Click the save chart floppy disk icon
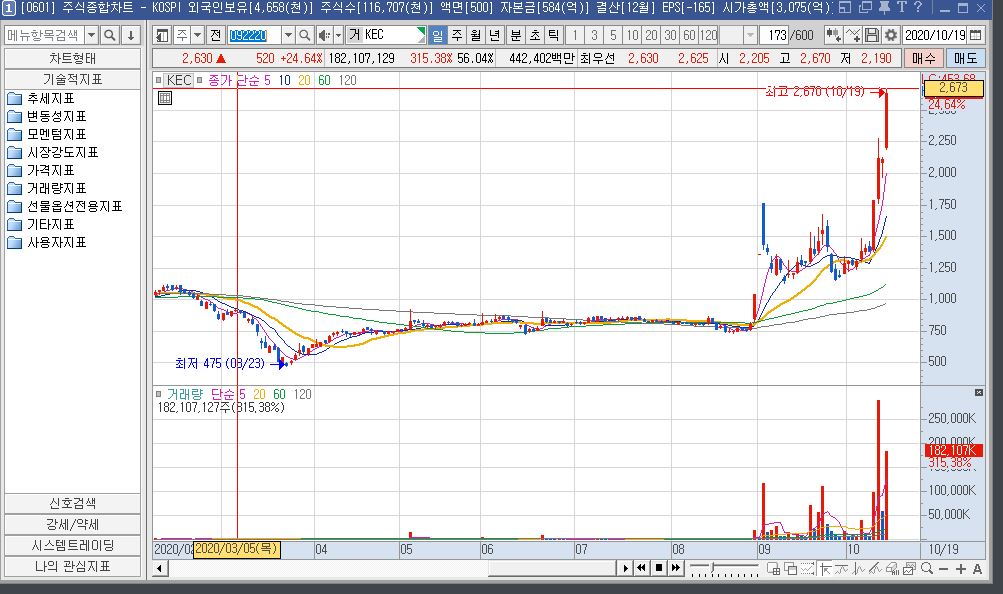 pyautogui.click(x=872, y=35)
